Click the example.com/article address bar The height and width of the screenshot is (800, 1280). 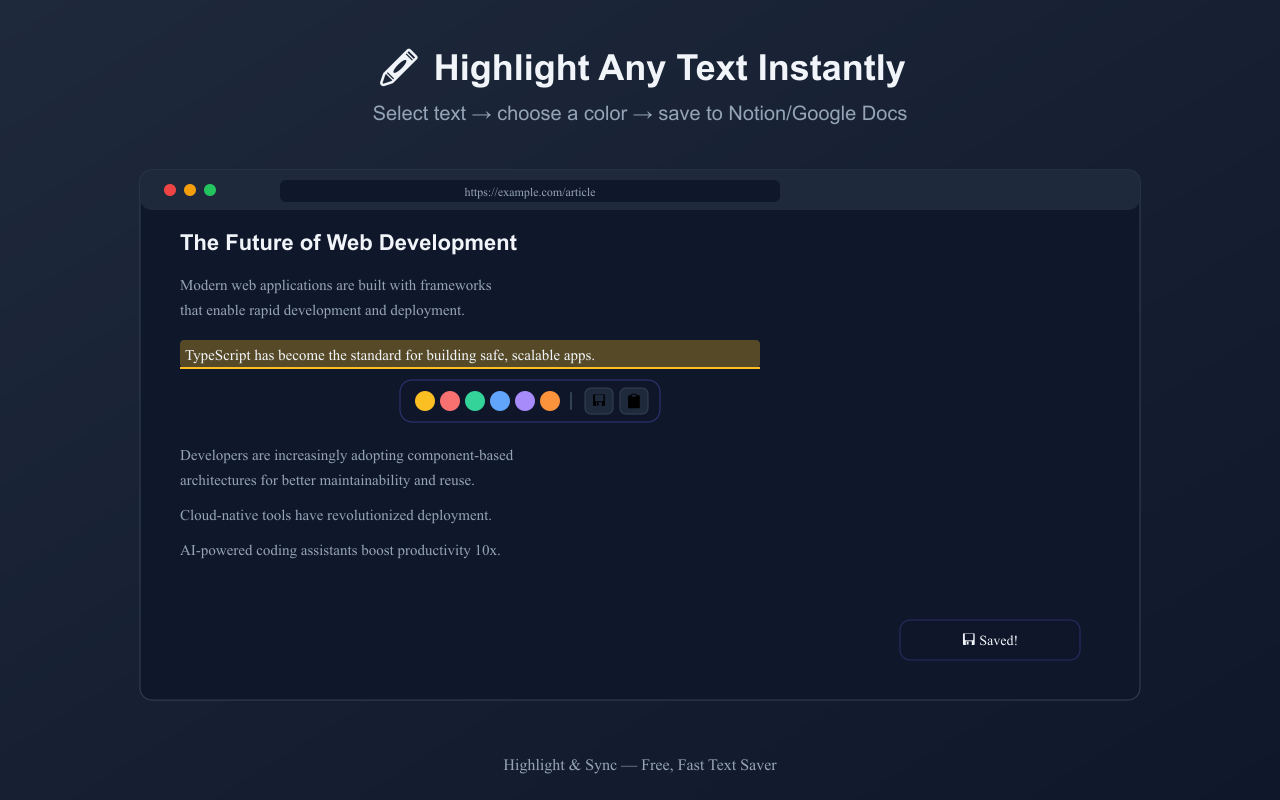coord(529,191)
